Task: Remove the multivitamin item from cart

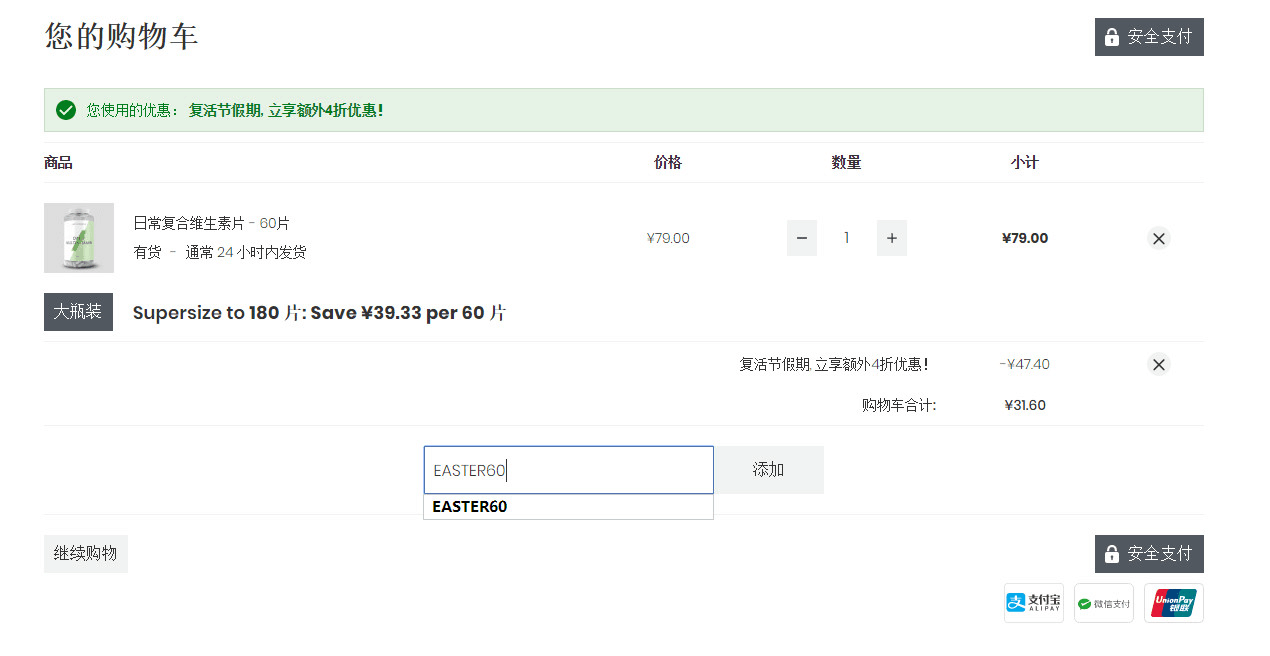Action: point(1159,238)
